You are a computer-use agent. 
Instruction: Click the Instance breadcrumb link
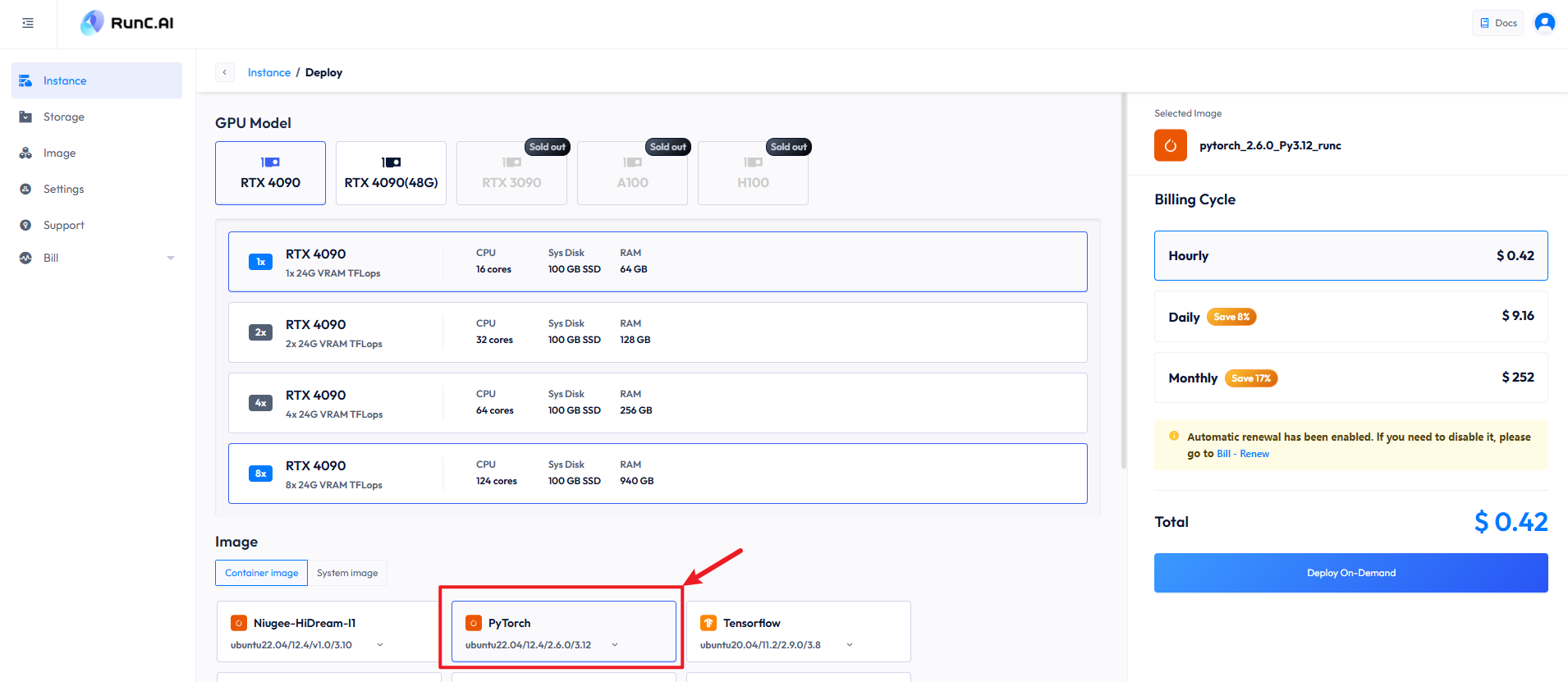click(x=269, y=72)
